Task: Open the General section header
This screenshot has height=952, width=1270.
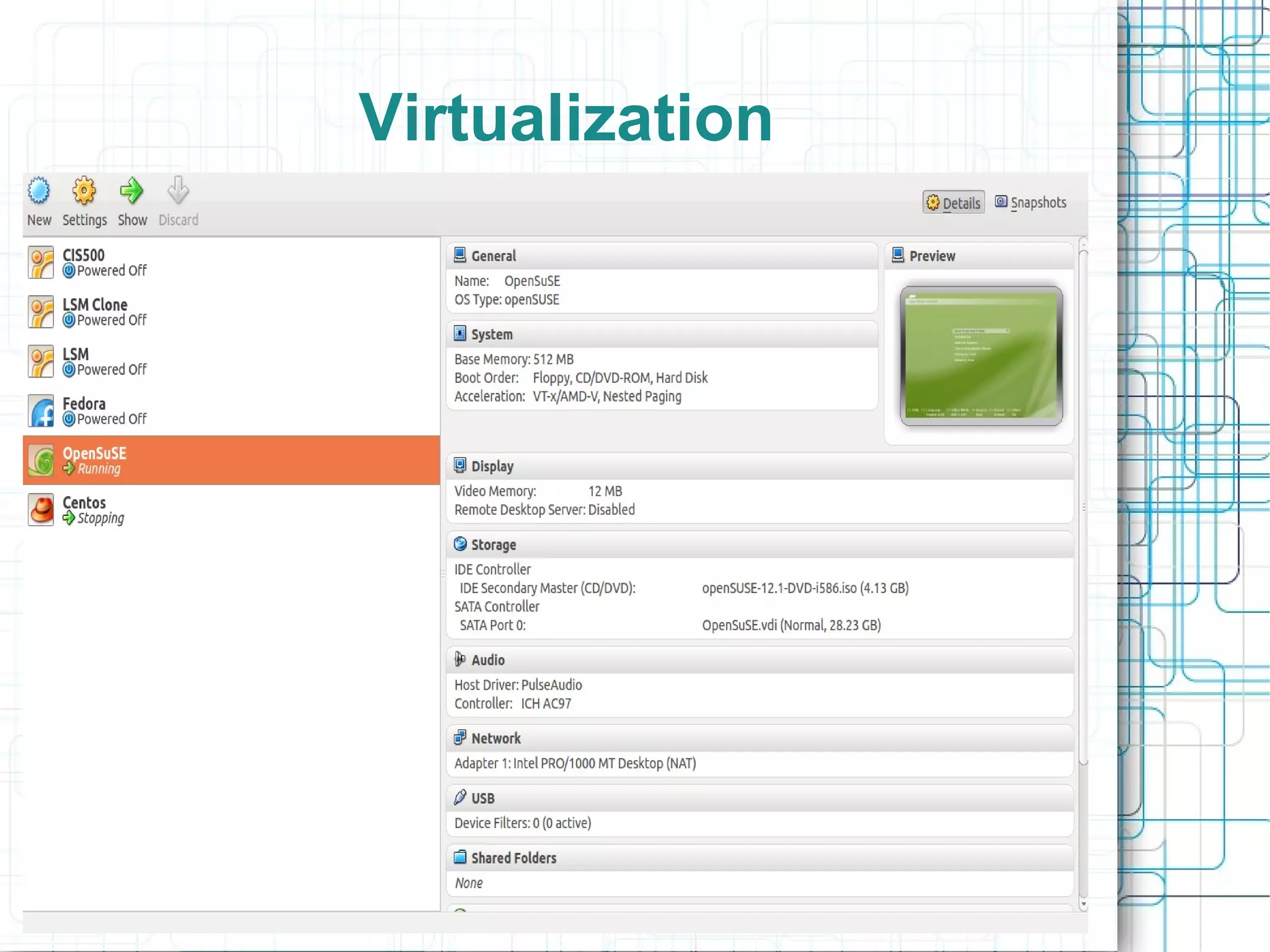Action: click(x=662, y=256)
